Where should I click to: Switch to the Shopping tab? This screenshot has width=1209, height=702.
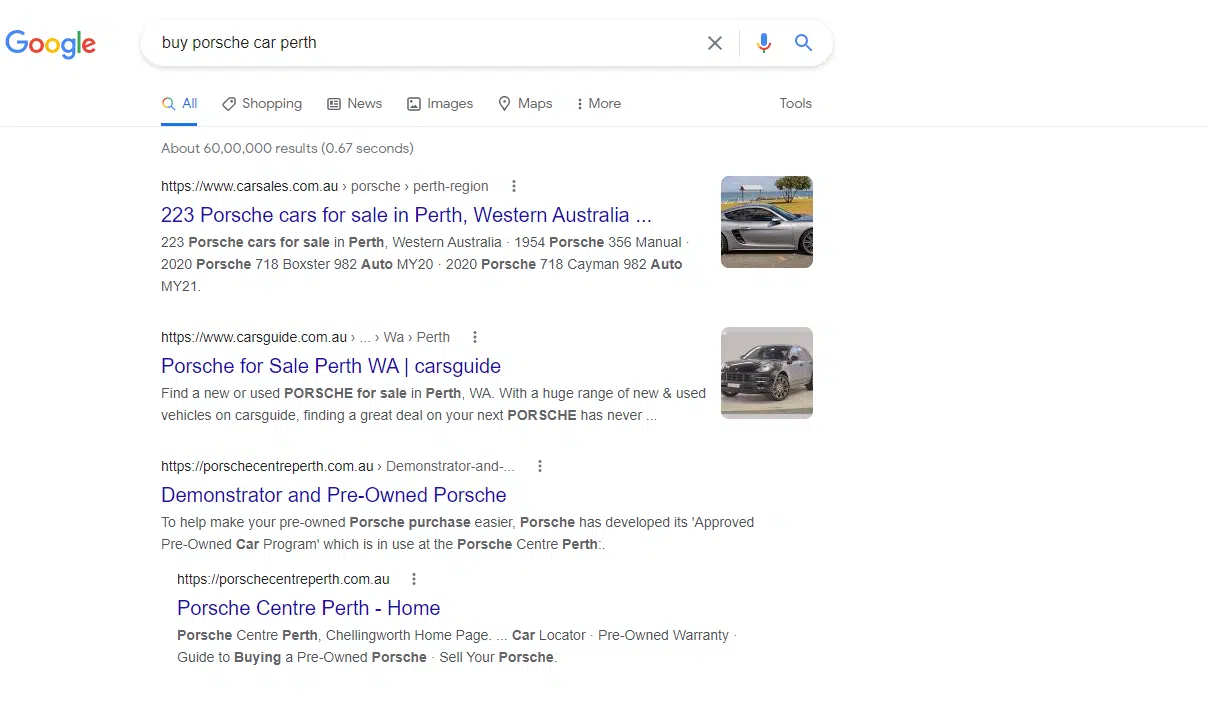coord(262,103)
